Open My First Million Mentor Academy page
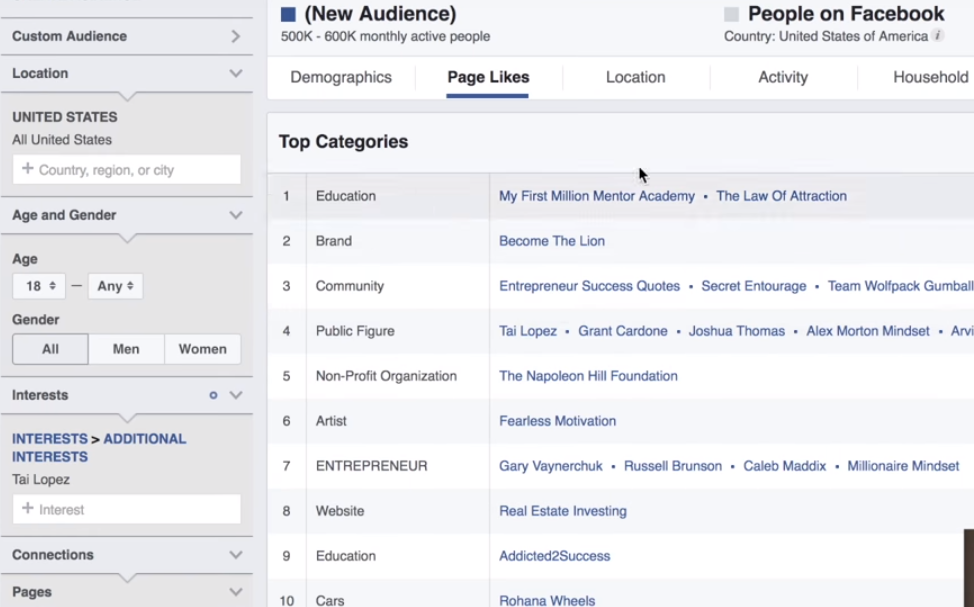This screenshot has width=974, height=607. (x=597, y=196)
